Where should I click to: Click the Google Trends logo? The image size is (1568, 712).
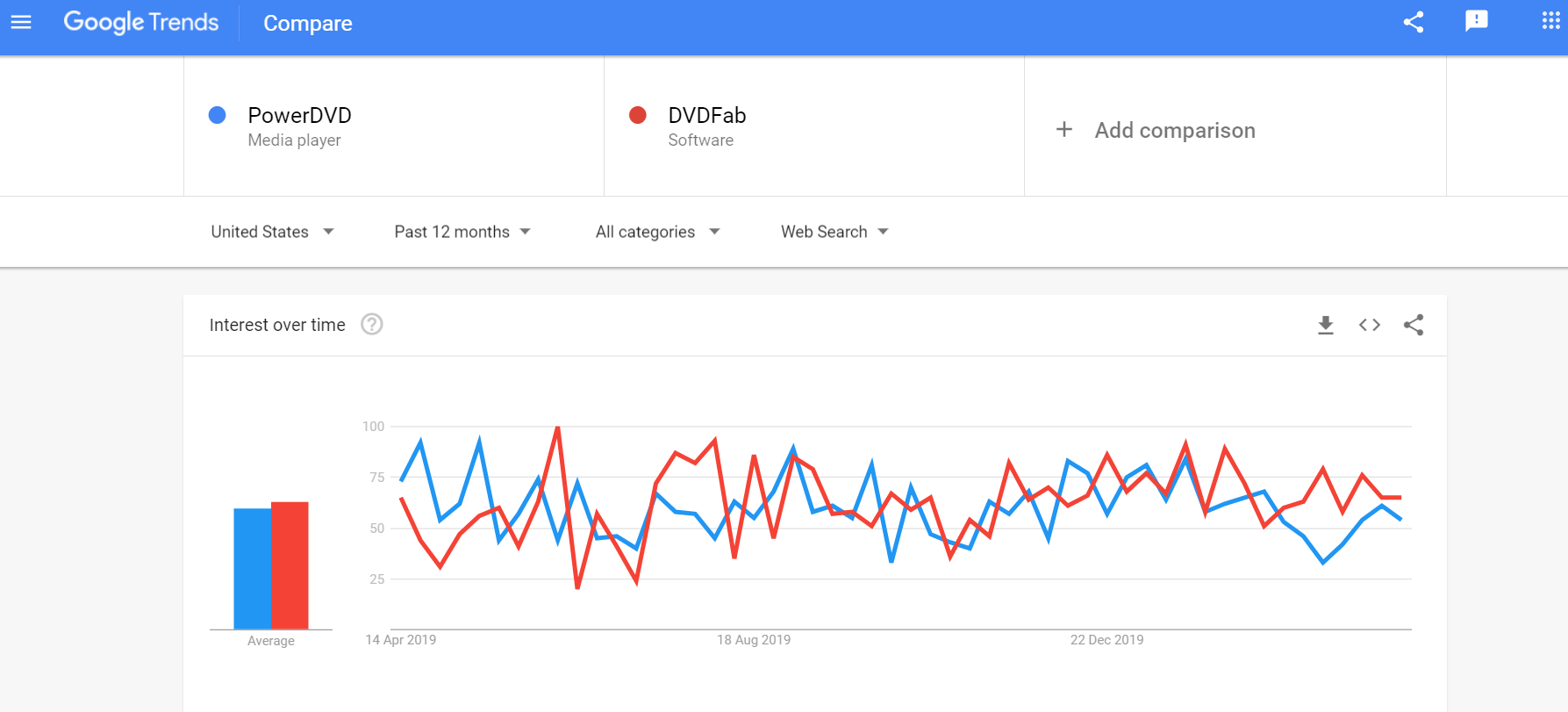click(141, 22)
